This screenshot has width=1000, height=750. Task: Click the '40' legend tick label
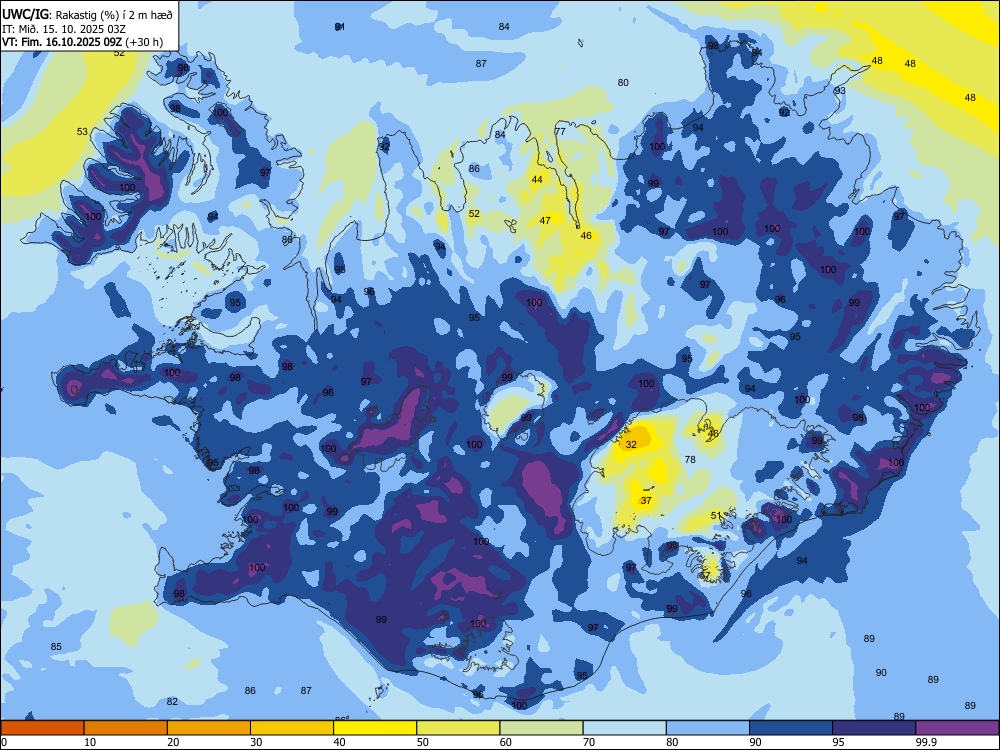[x=340, y=742]
